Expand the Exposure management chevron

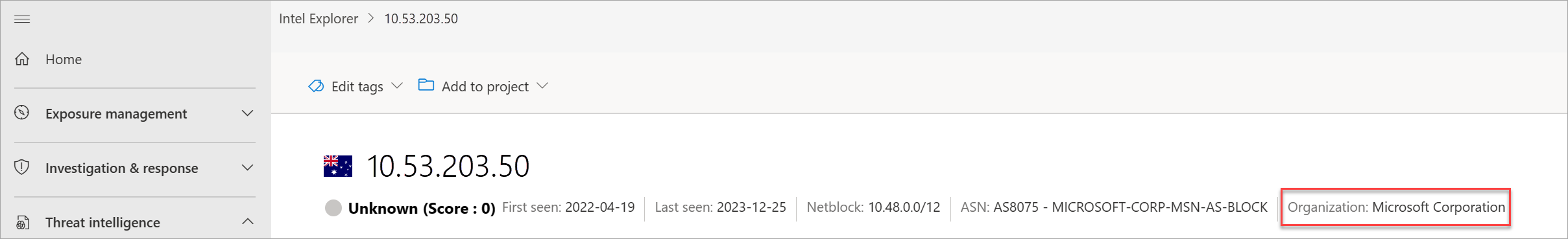click(247, 113)
